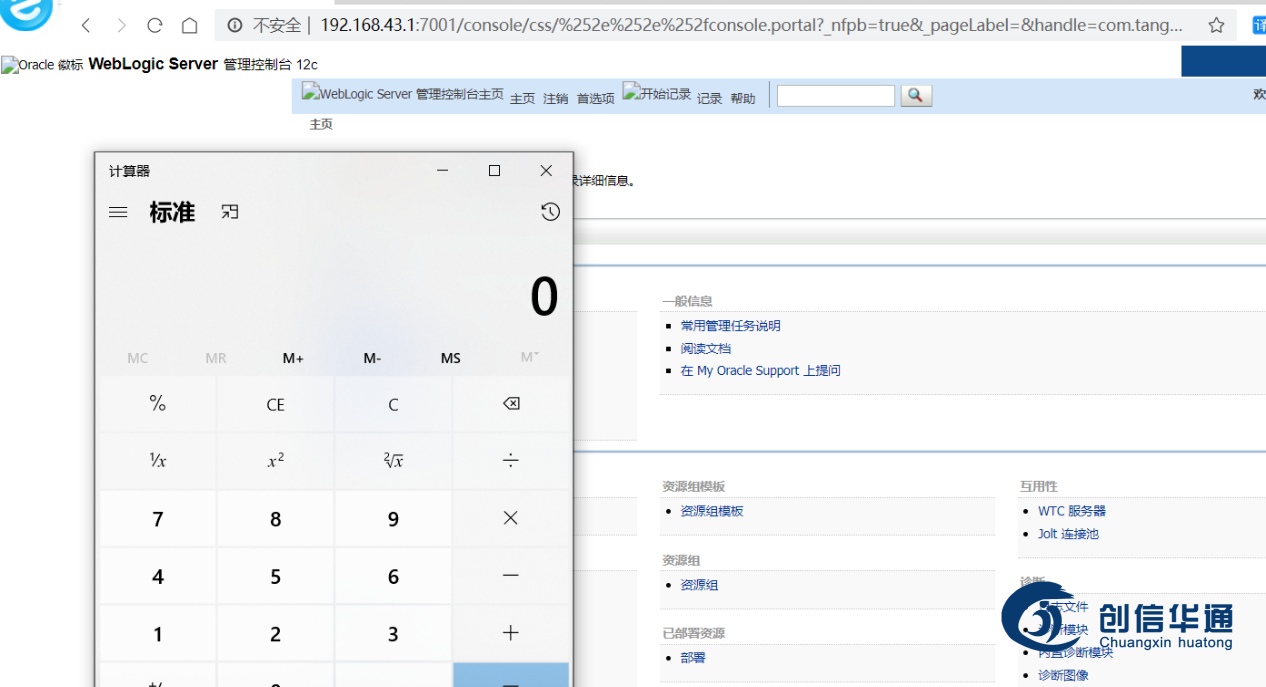1266x687 pixels.
Task: Click 主页 breadcrumb below toolbar
Action: click(x=321, y=125)
